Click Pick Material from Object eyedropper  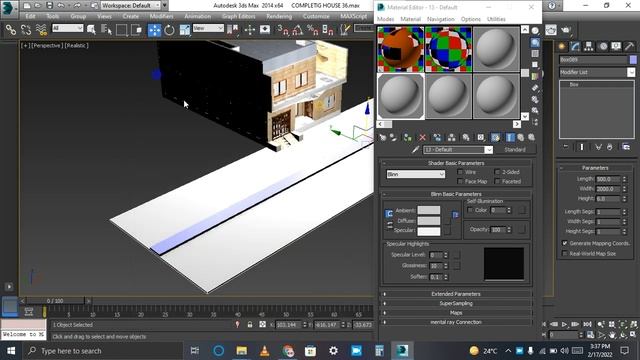pyautogui.click(x=416, y=150)
